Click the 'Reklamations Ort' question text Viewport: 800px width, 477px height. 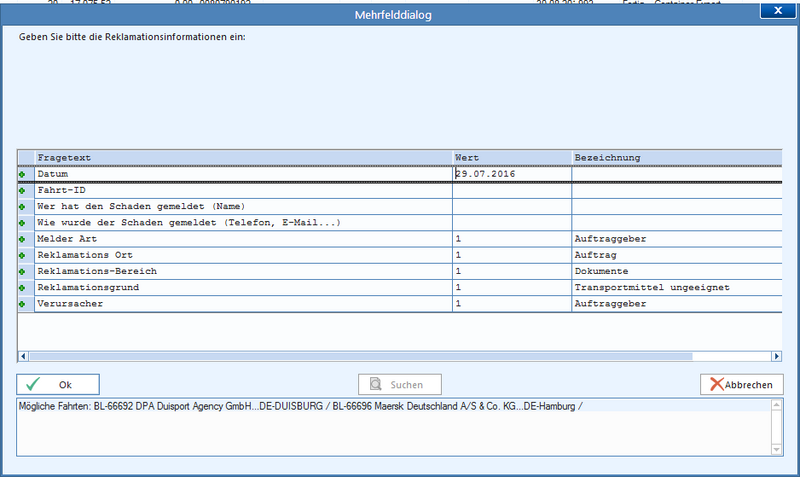(85, 255)
